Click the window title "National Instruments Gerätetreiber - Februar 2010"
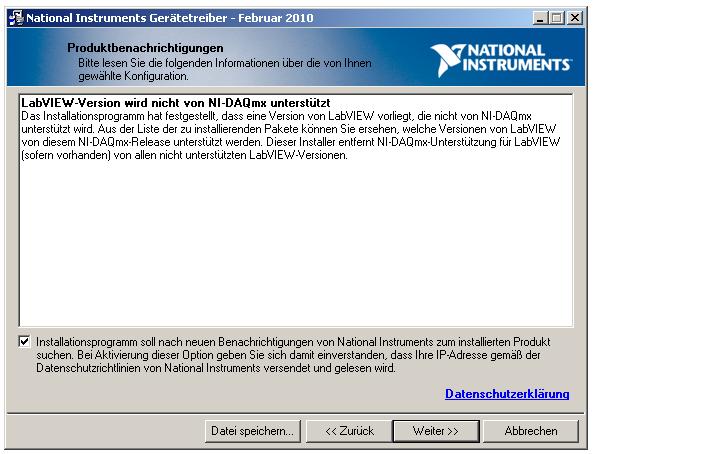Screen dimensions: 720x454 click(x=169, y=18)
